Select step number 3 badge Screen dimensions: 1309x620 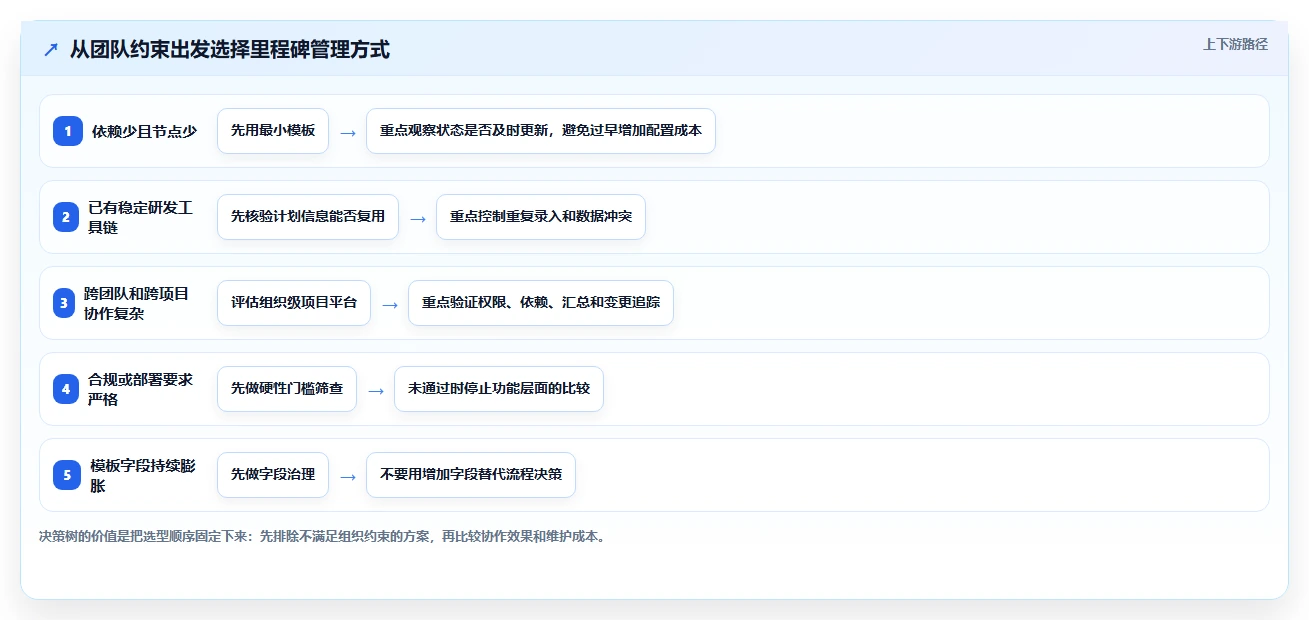coord(64,303)
